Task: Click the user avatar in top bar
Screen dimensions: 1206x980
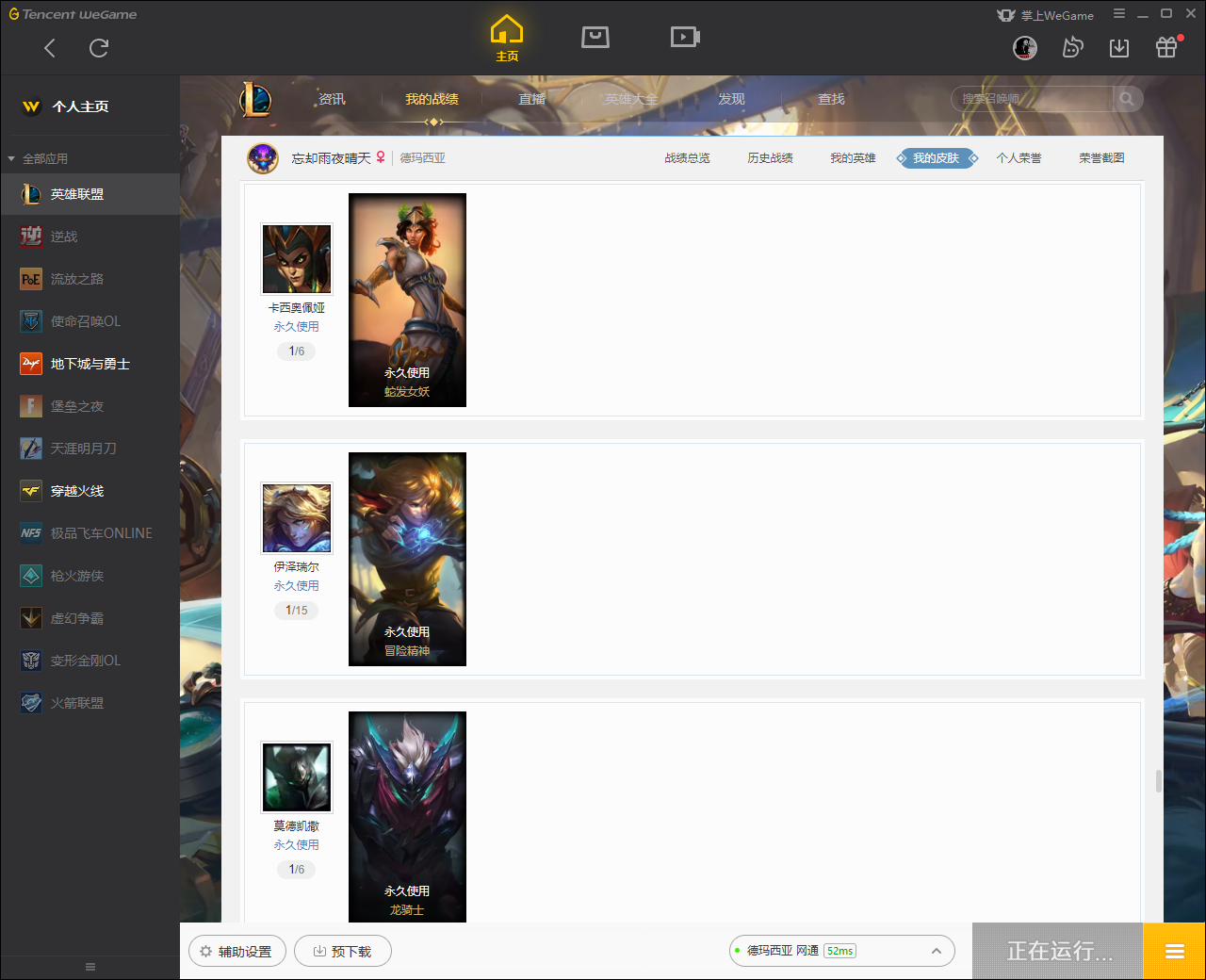Action: pyautogui.click(x=1025, y=48)
